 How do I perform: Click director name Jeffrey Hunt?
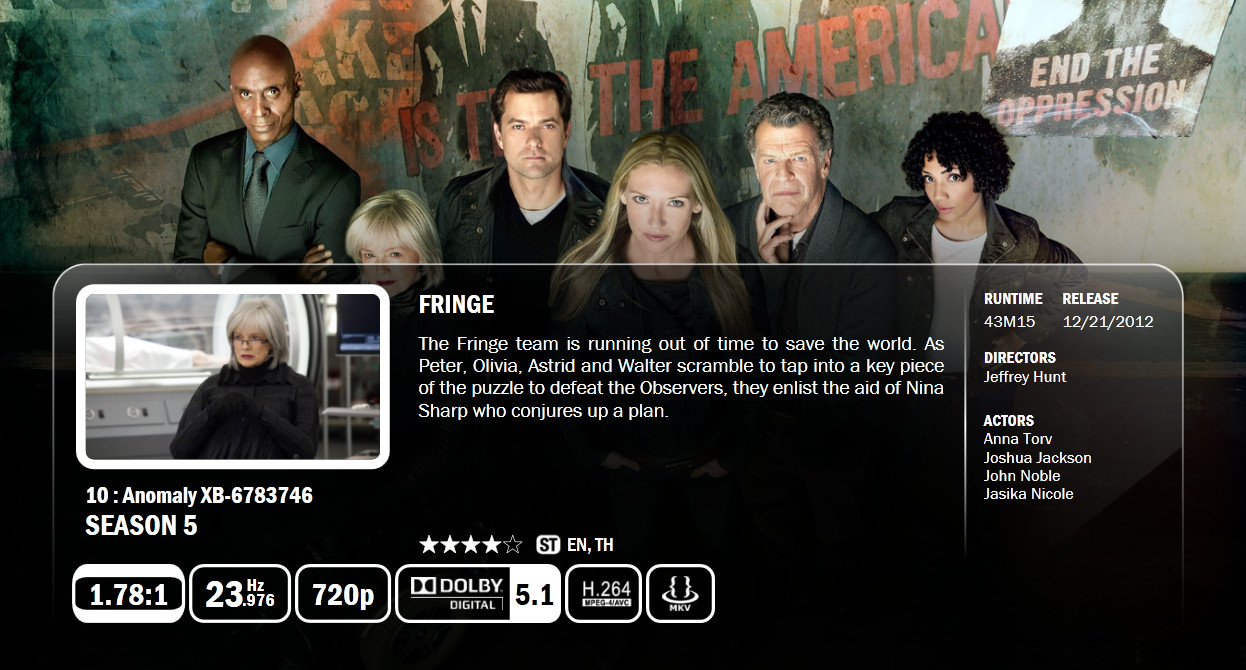click(x=1025, y=377)
